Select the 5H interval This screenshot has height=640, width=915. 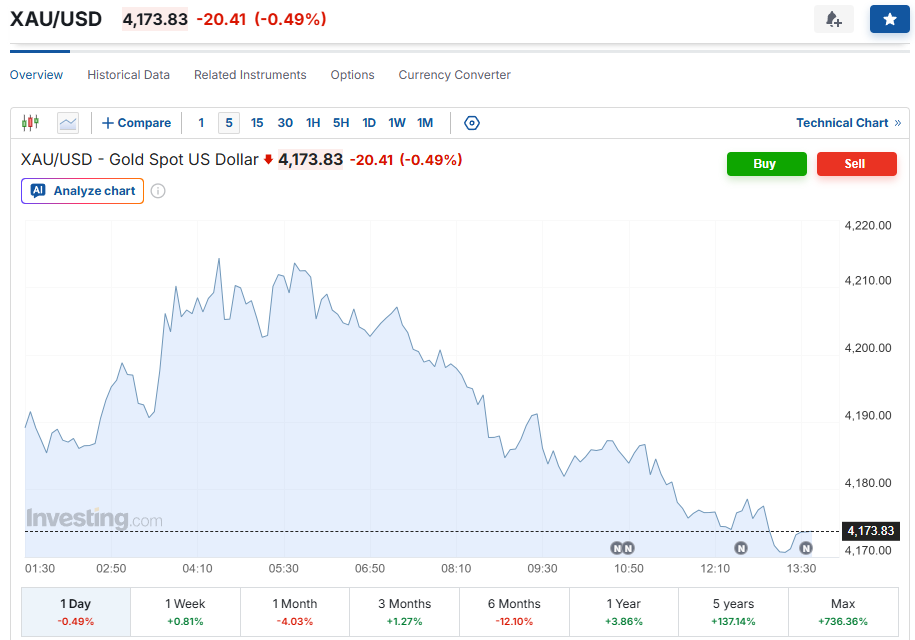pyautogui.click(x=341, y=123)
